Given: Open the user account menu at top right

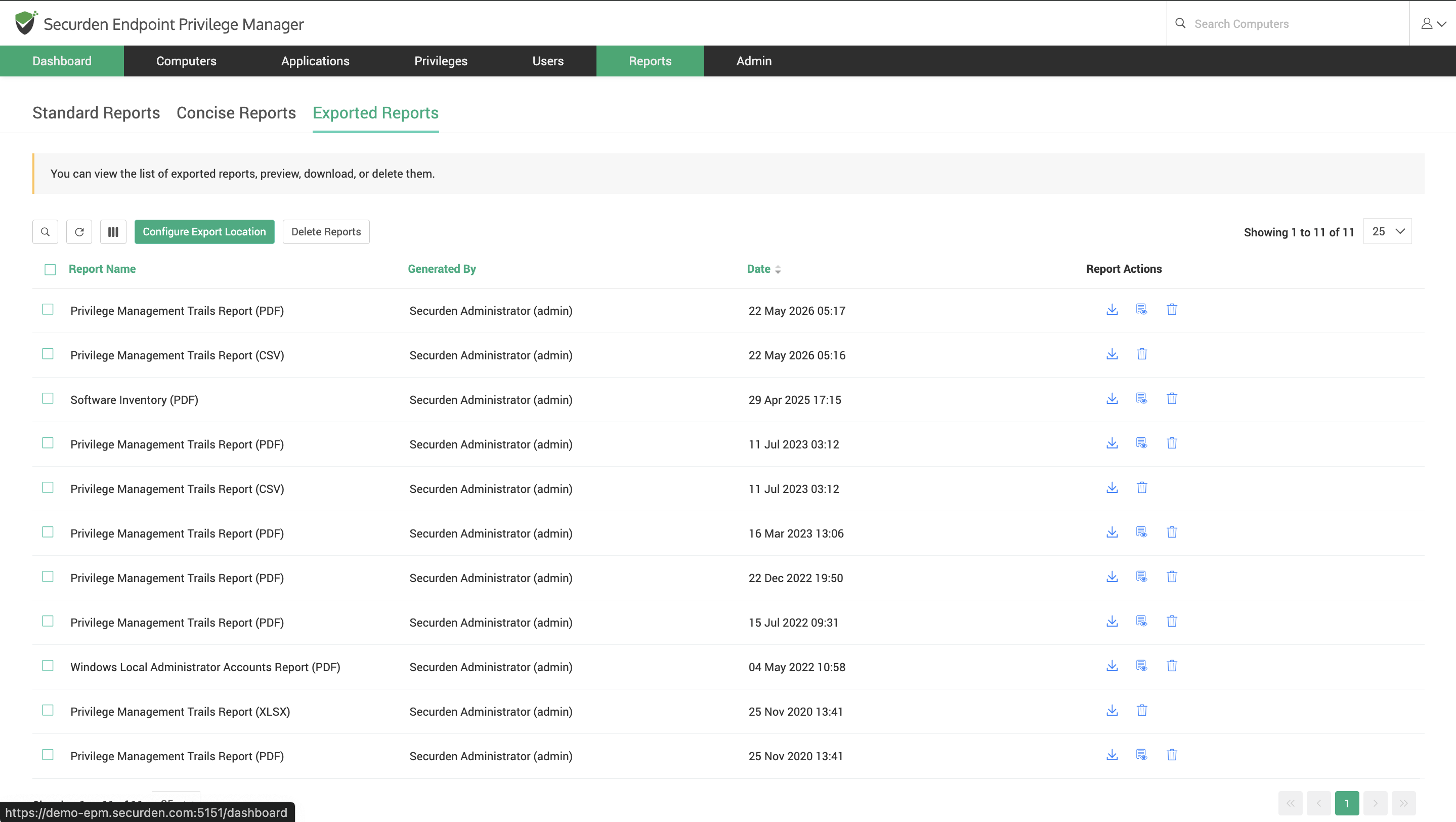Looking at the screenshot, I should point(1433,24).
